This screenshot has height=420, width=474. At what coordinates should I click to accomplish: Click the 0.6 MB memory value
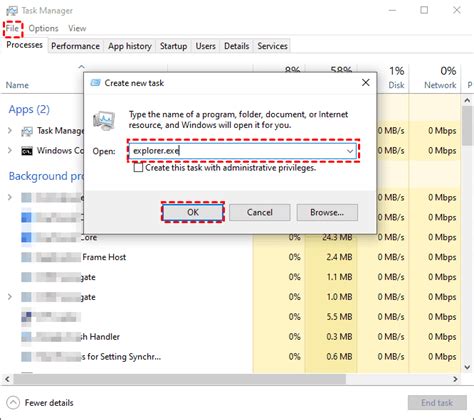[x=339, y=357]
